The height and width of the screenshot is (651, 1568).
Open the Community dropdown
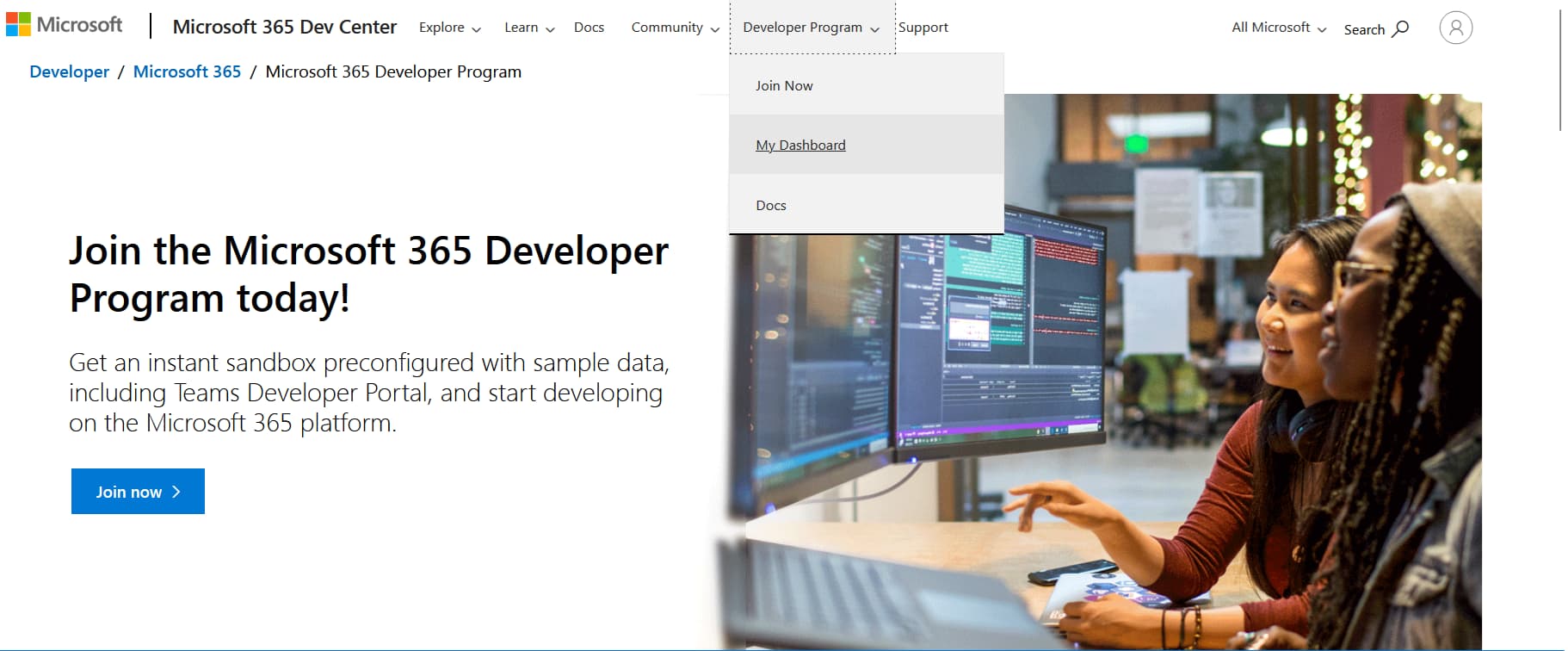pyautogui.click(x=675, y=28)
